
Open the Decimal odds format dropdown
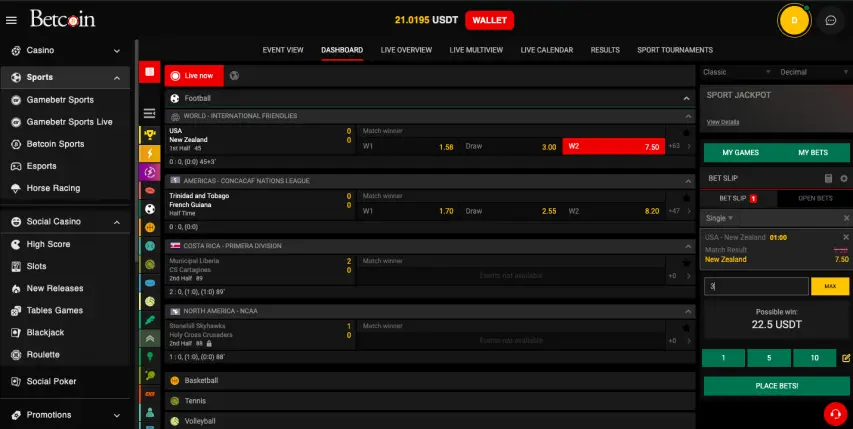click(x=814, y=72)
